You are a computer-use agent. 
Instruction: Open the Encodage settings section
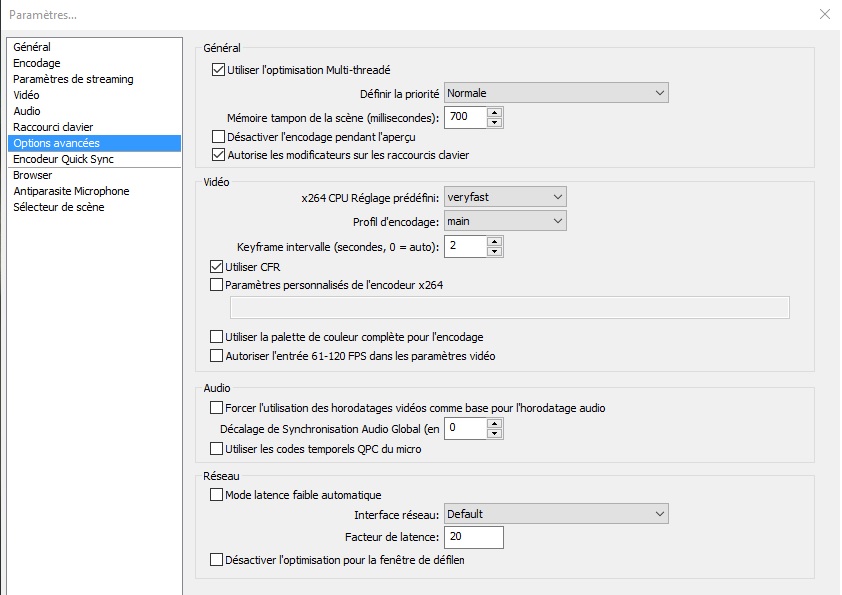click(x=37, y=63)
